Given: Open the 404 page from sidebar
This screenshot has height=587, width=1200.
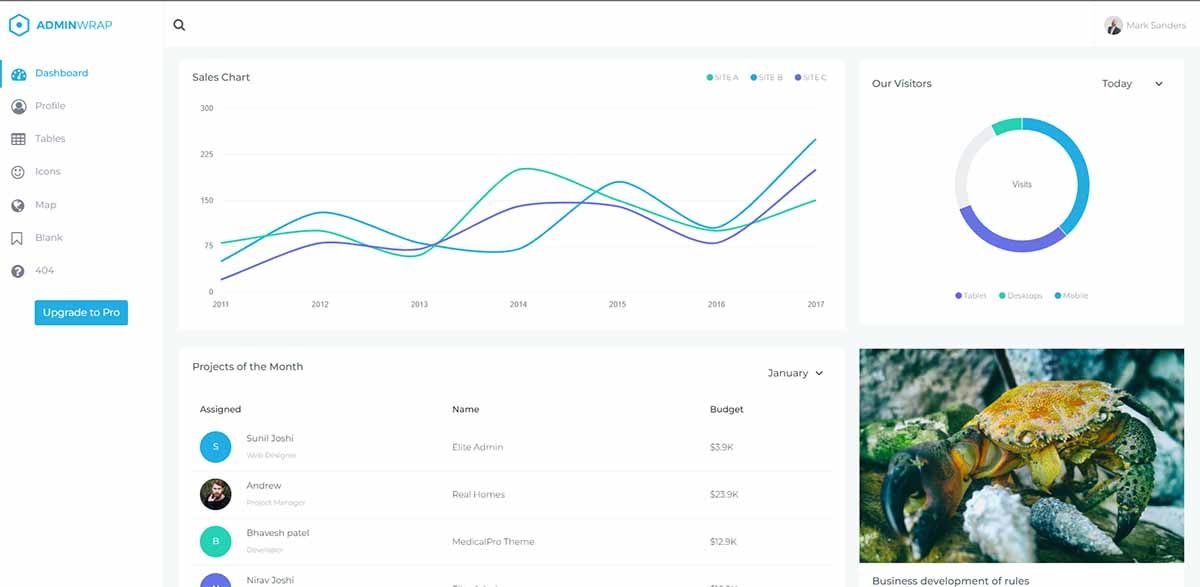Looking at the screenshot, I should (45, 270).
